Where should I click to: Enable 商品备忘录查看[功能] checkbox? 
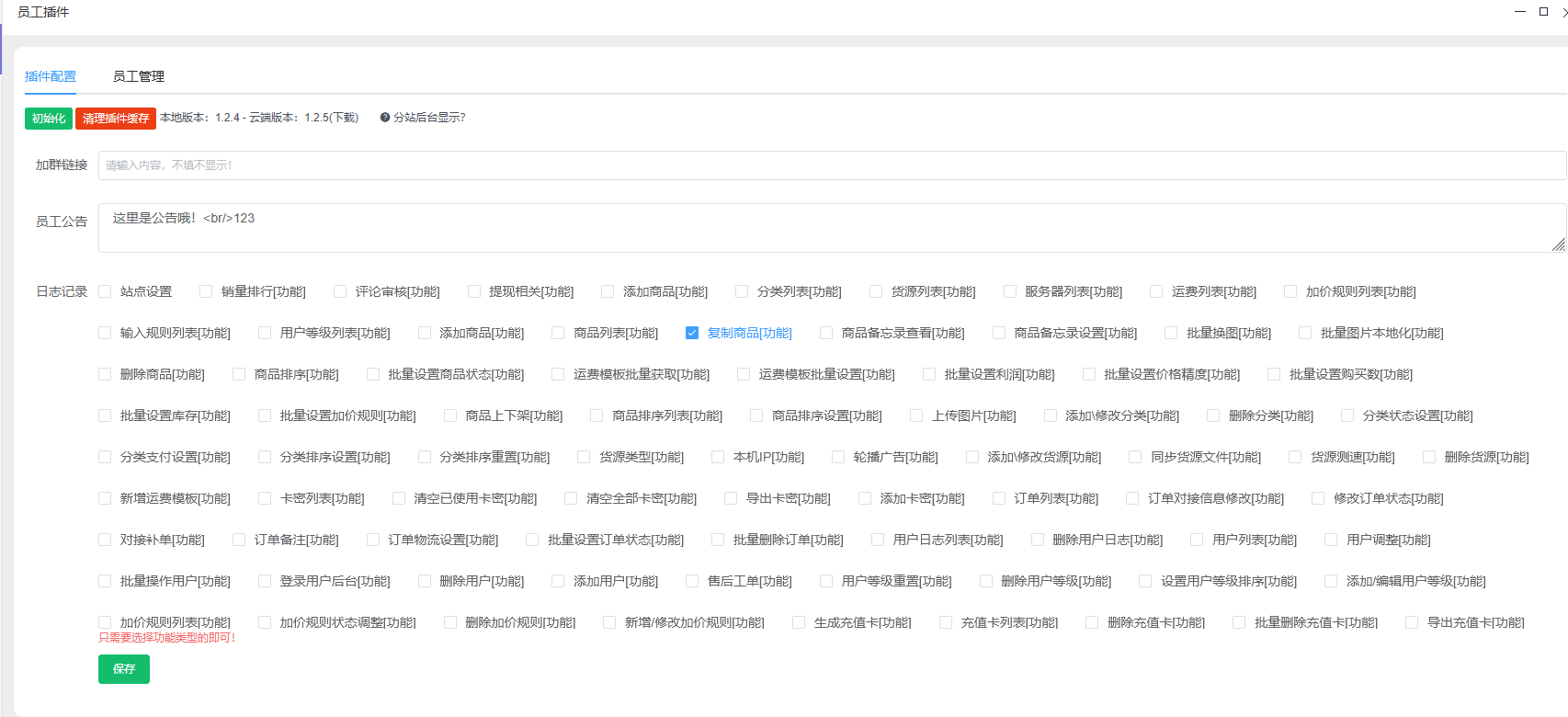pyautogui.click(x=826, y=333)
